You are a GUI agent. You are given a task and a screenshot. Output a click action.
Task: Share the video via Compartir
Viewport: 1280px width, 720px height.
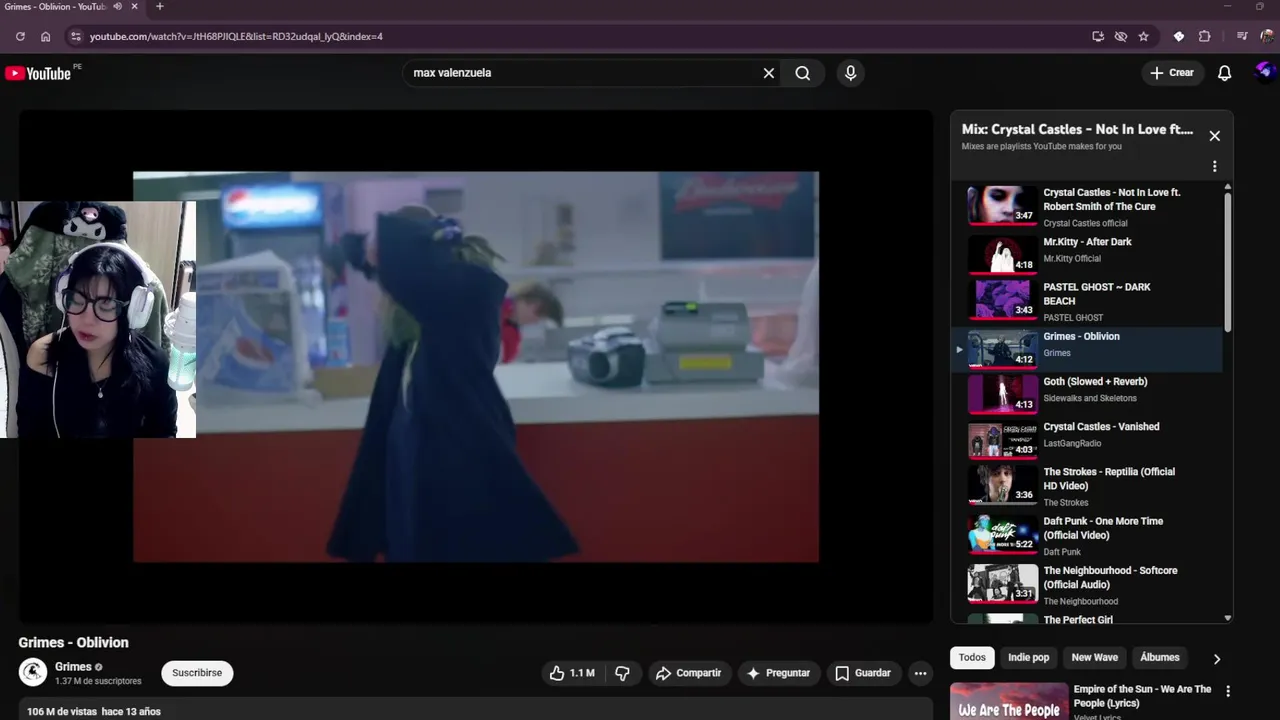coord(688,673)
